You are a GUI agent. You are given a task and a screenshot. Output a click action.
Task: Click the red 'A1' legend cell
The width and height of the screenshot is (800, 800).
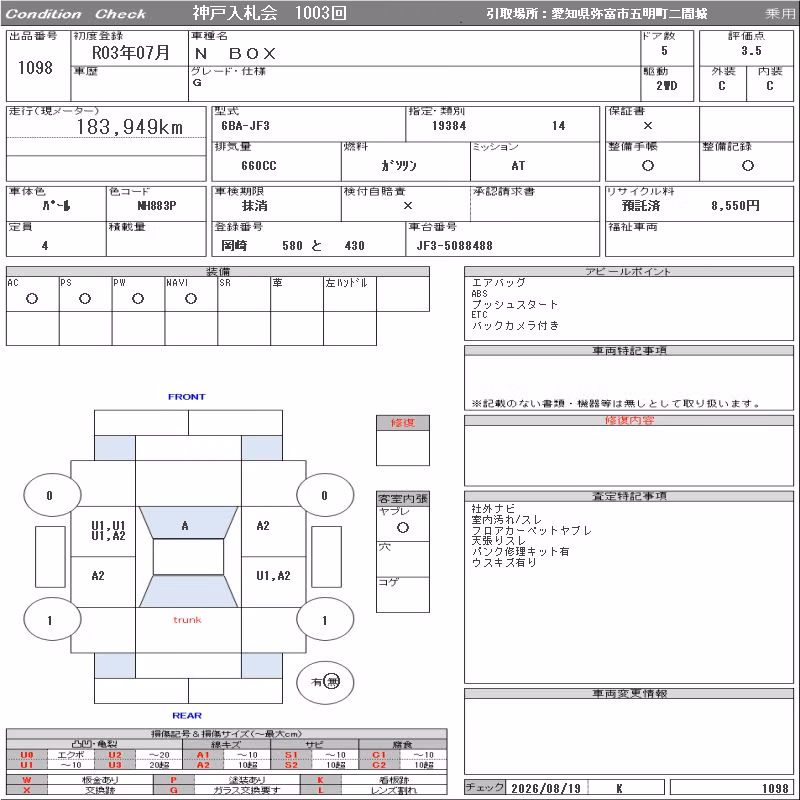pos(203,755)
